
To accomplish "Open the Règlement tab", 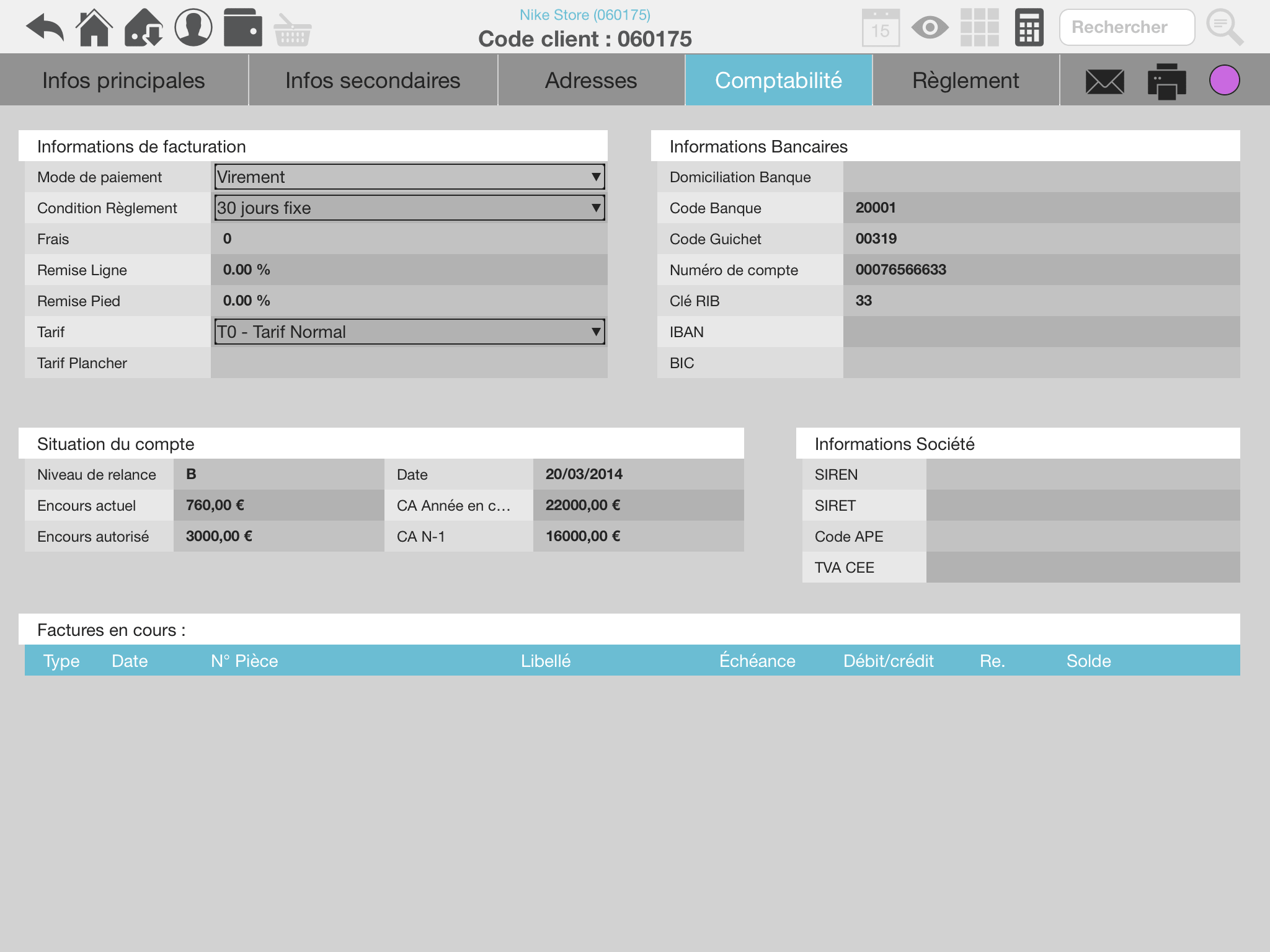I will [x=965, y=80].
